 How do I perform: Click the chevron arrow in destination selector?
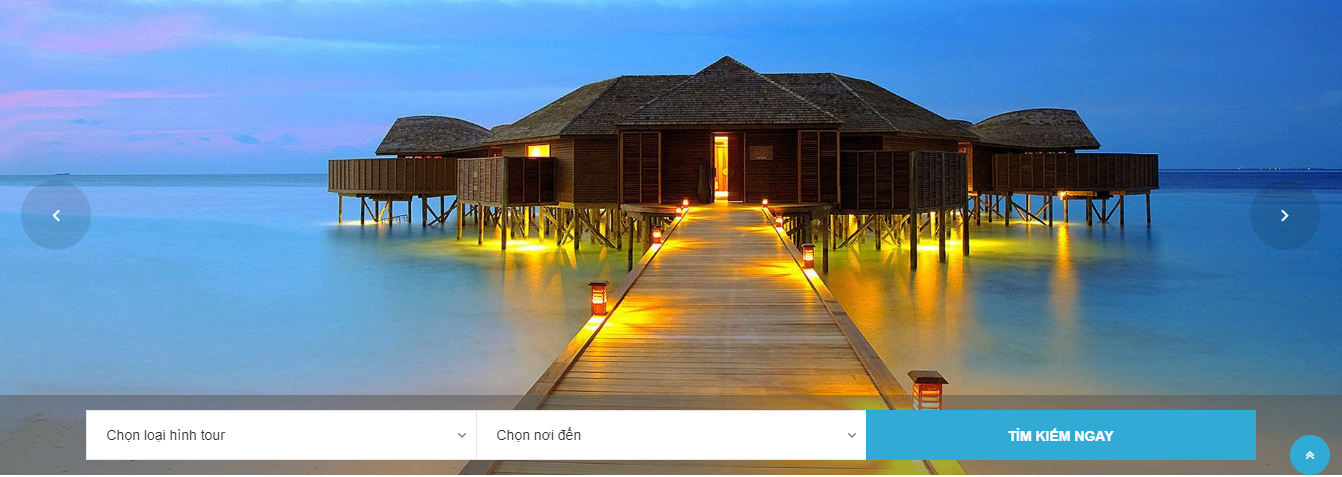(852, 435)
